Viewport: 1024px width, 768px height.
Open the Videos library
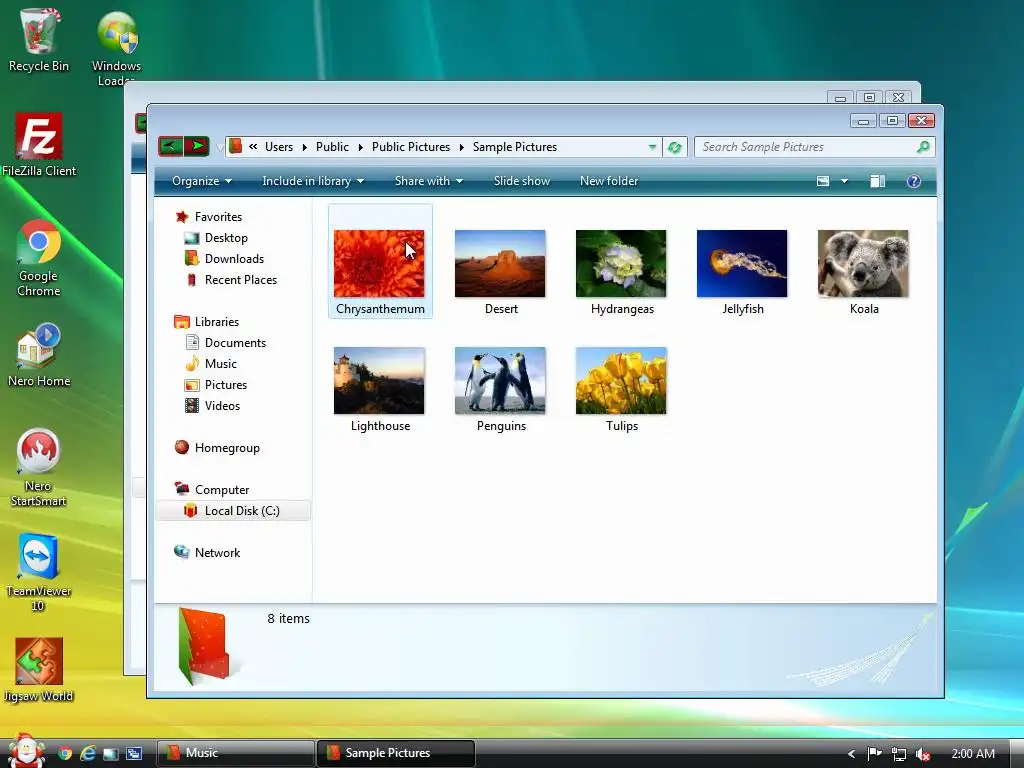click(x=222, y=406)
